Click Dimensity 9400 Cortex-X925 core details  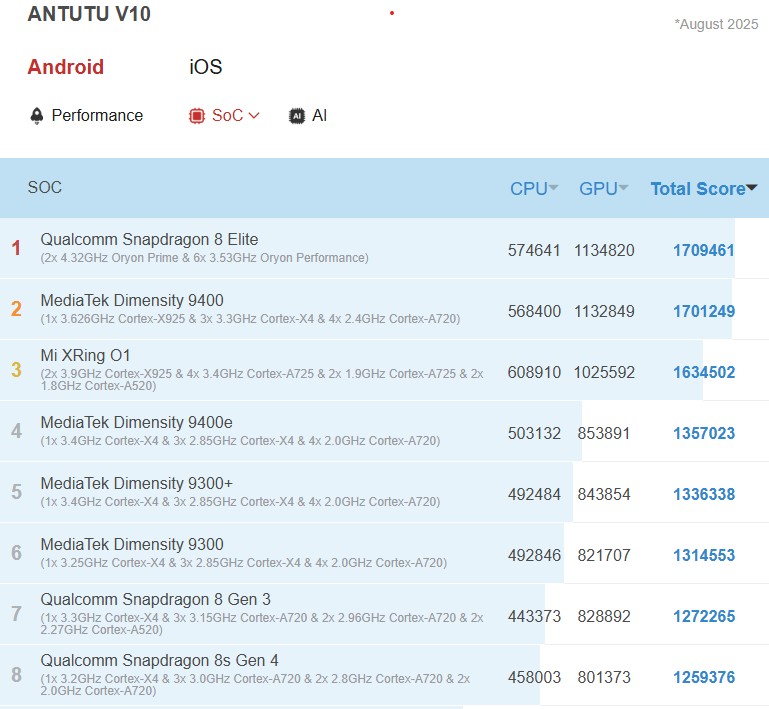[250, 319]
